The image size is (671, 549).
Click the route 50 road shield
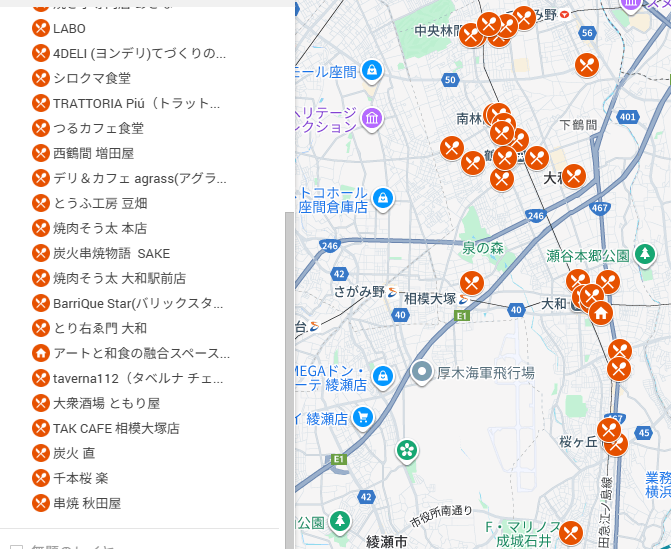coord(450,80)
